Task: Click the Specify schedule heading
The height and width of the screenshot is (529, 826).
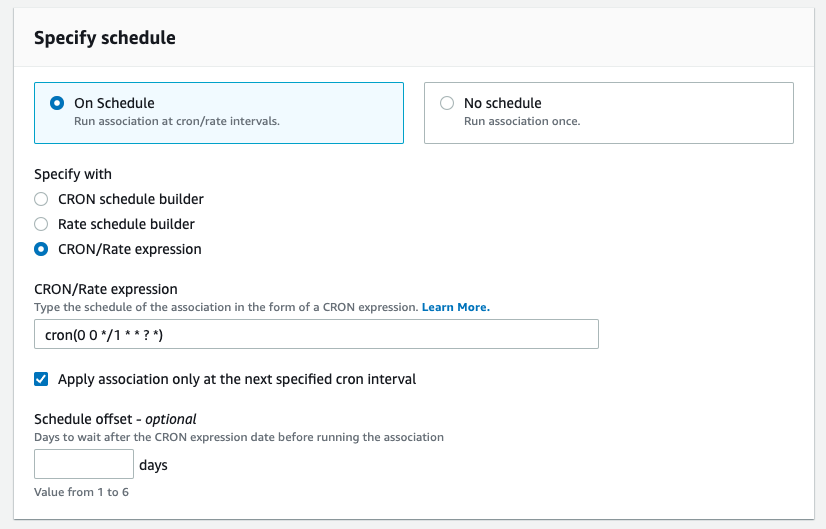Action: pyautogui.click(x=105, y=38)
